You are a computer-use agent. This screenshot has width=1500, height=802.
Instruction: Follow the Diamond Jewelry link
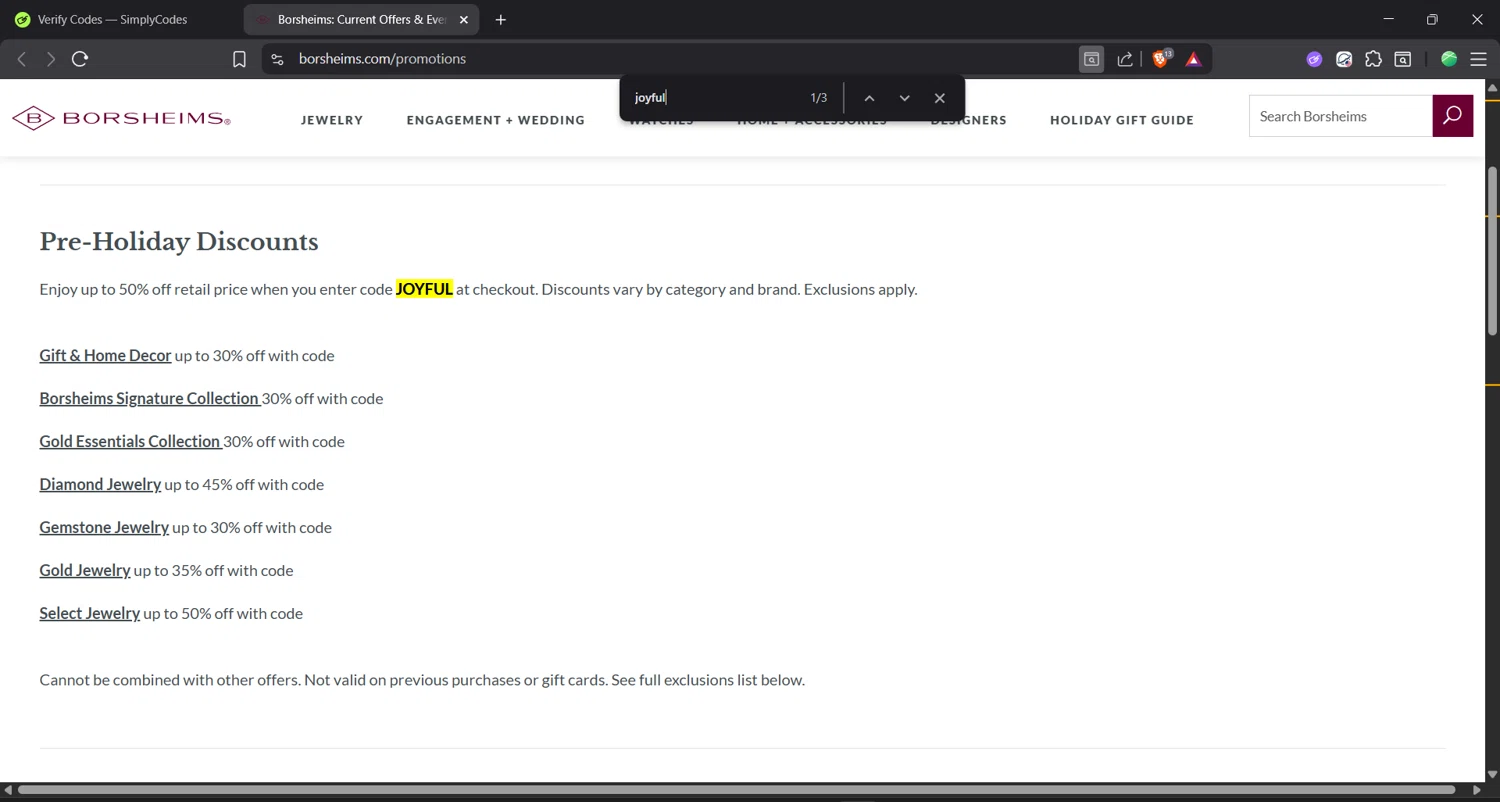coord(100,484)
